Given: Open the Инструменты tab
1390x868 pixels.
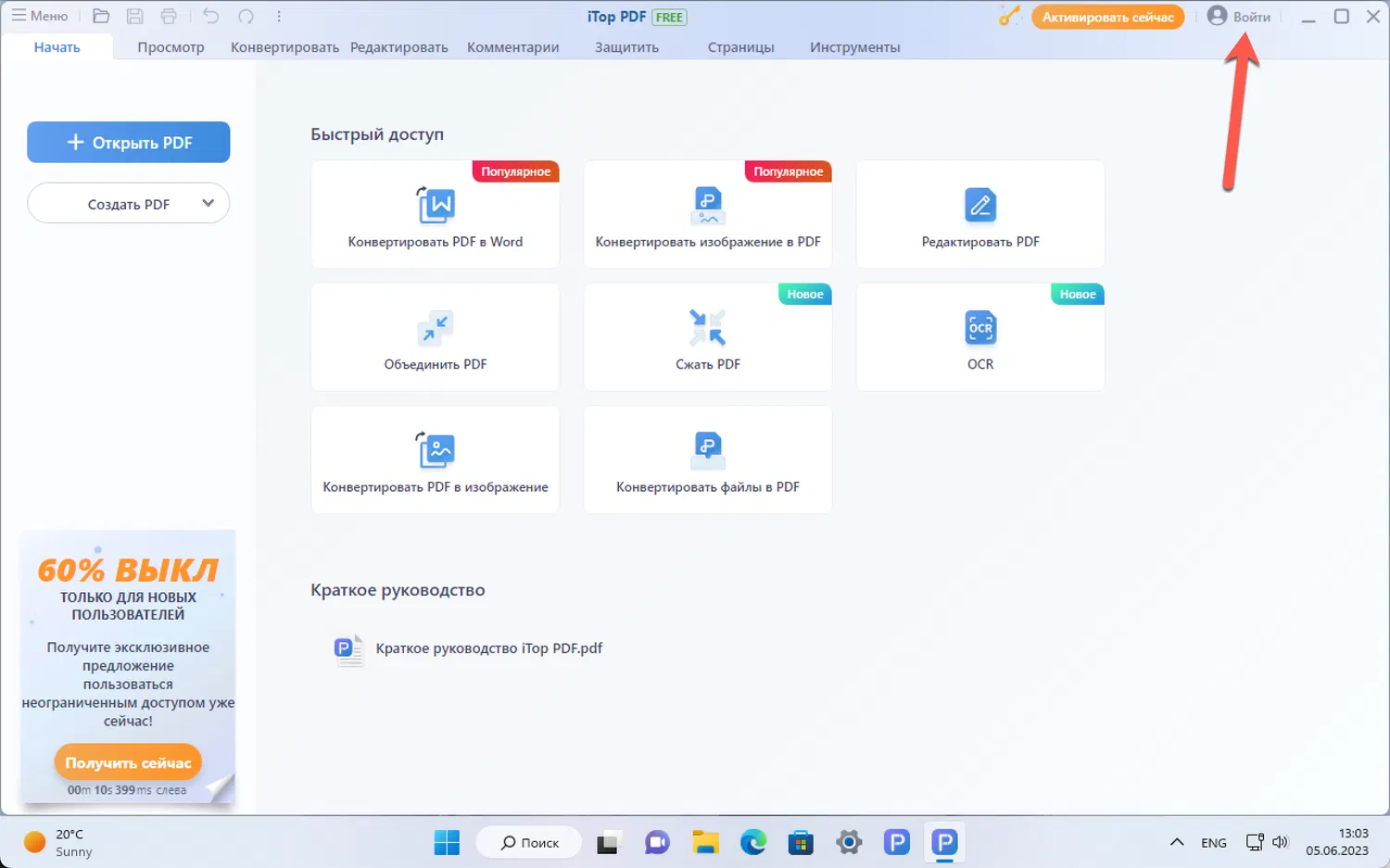Looking at the screenshot, I should (855, 47).
